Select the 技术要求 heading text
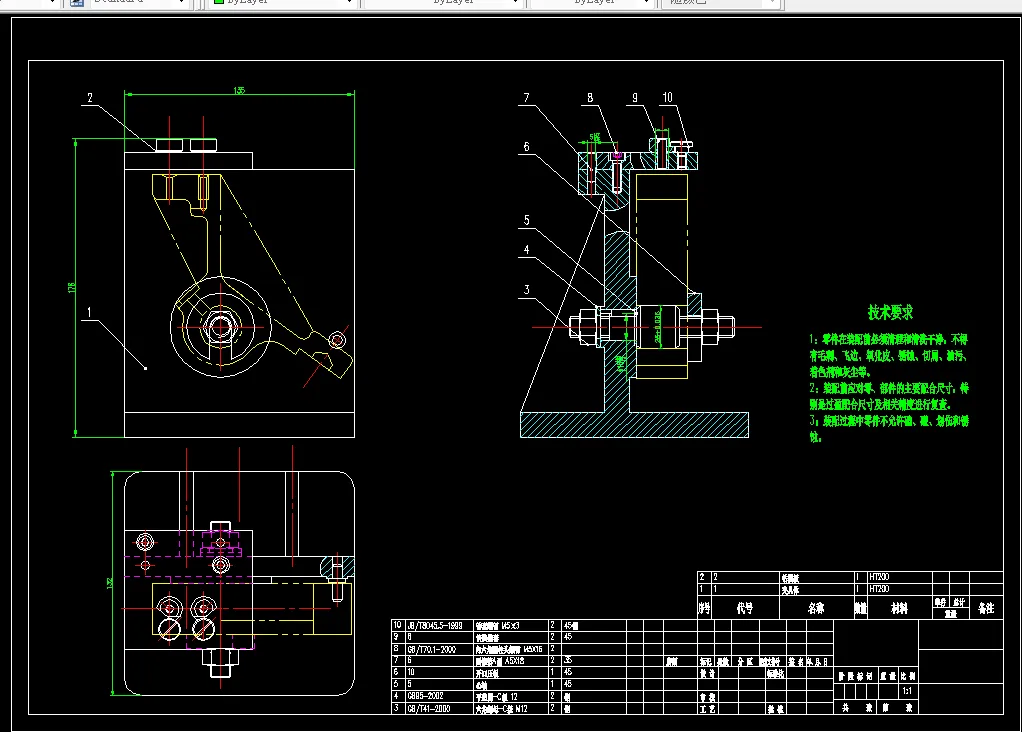 (x=890, y=313)
